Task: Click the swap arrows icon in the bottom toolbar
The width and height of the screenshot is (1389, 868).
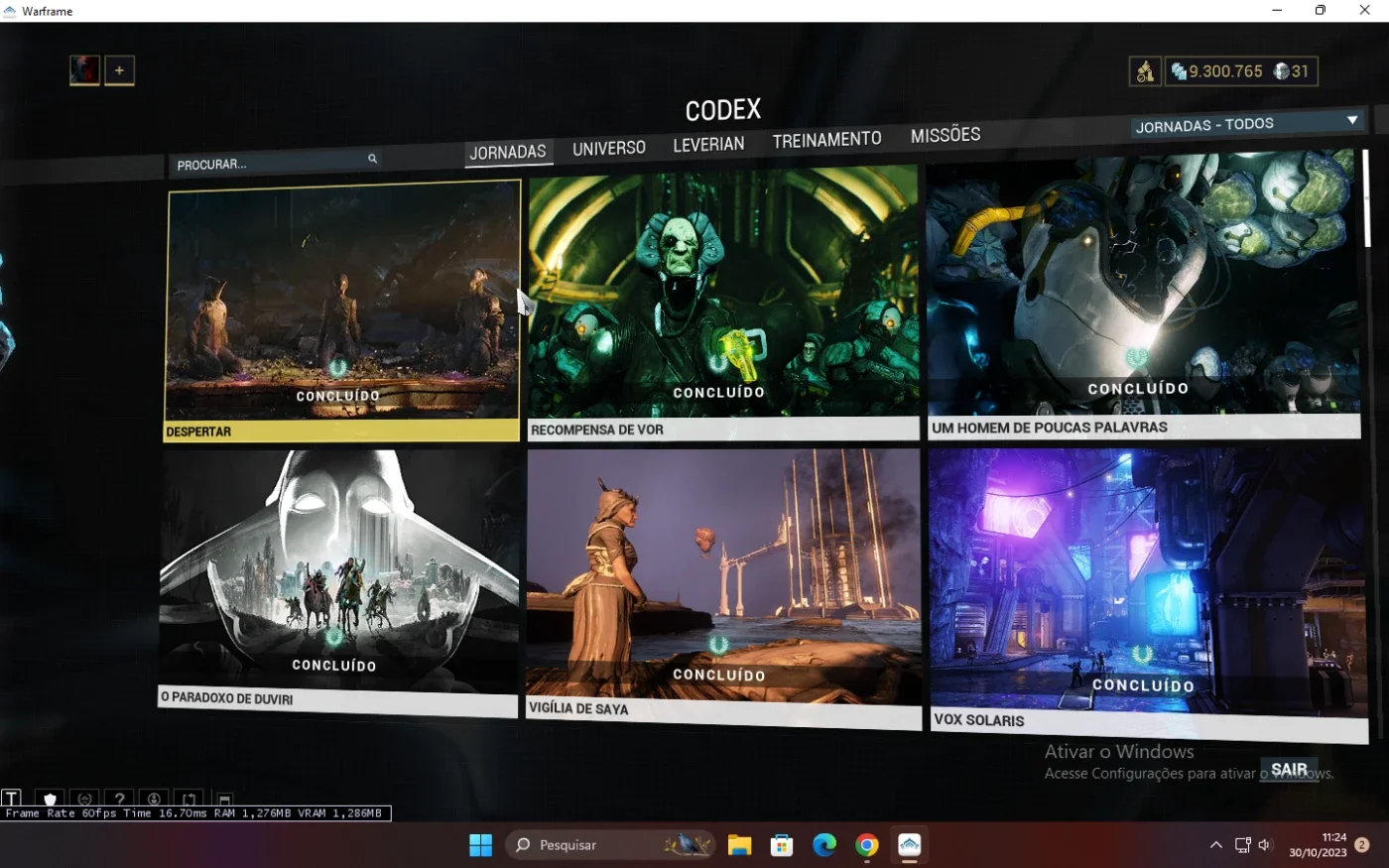Action: pos(189,798)
